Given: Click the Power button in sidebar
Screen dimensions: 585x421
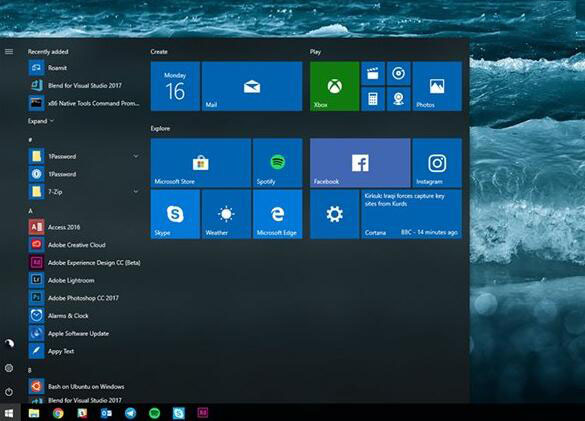Looking at the screenshot, I should (x=9, y=392).
